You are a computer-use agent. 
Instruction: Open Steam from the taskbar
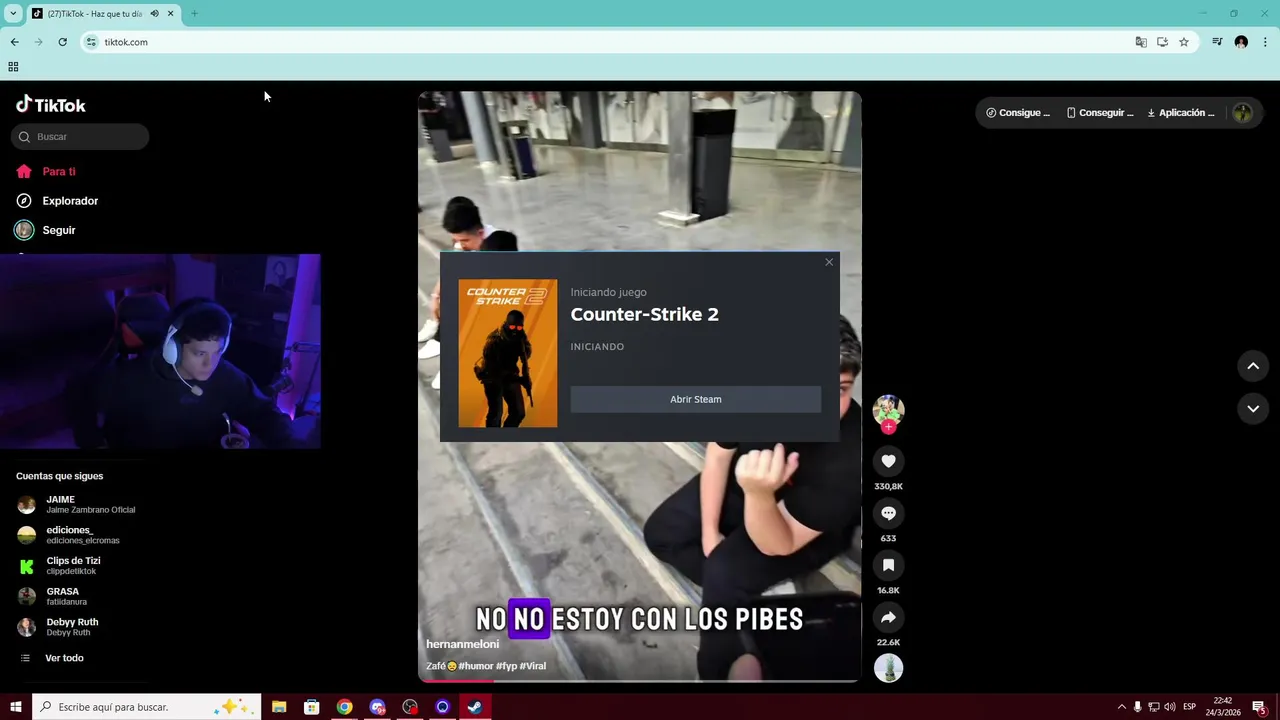[x=475, y=707]
